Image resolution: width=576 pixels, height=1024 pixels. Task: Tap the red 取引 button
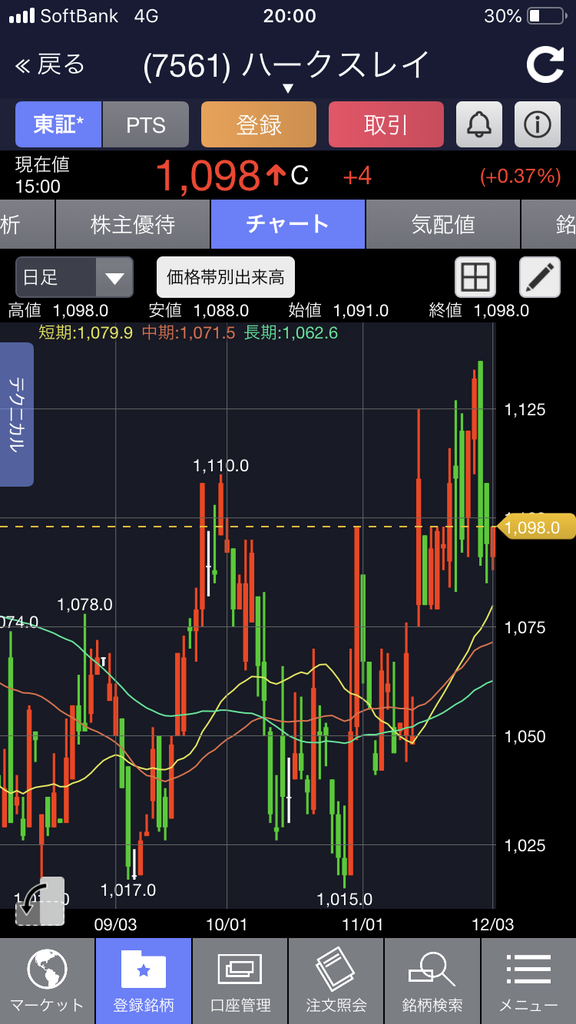[386, 125]
